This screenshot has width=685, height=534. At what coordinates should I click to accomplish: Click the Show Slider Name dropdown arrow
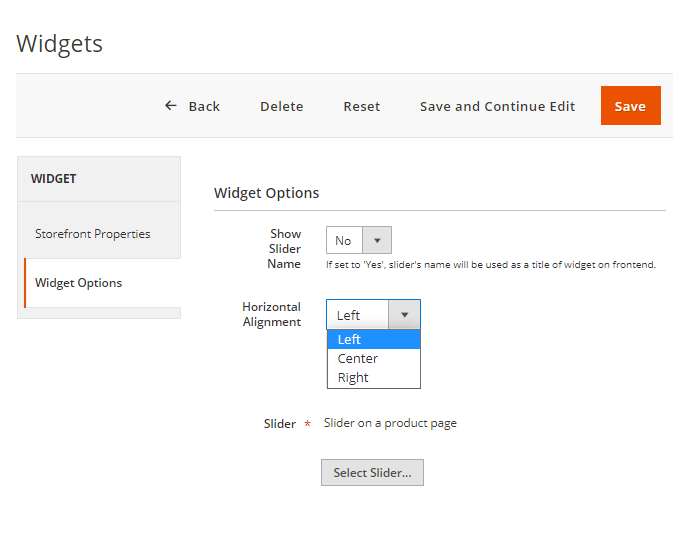pyautogui.click(x=377, y=240)
